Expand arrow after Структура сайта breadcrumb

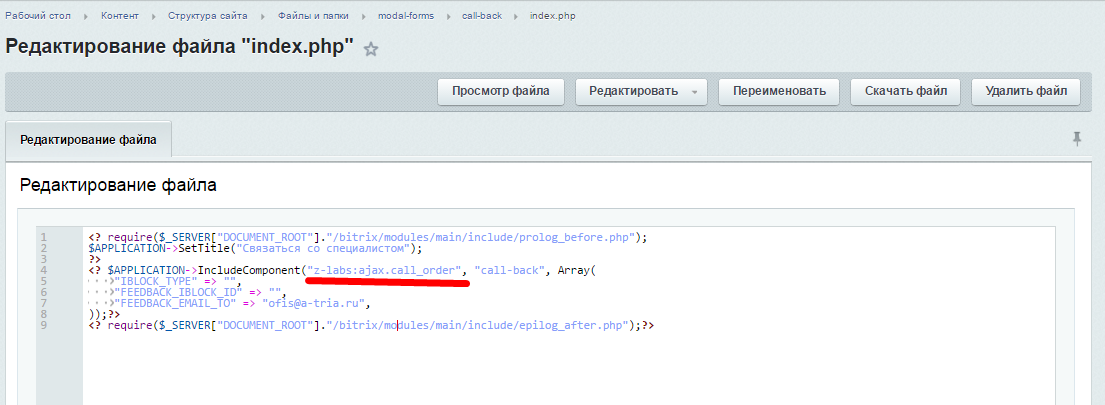pos(261,15)
